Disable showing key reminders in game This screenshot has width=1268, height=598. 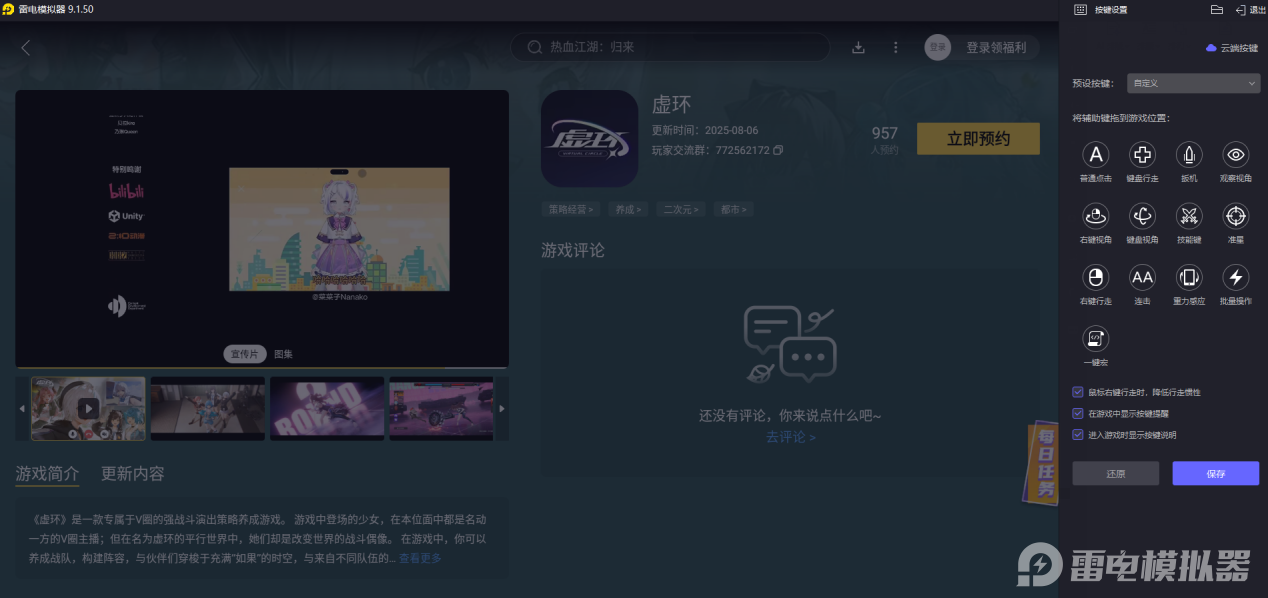[1077, 413]
